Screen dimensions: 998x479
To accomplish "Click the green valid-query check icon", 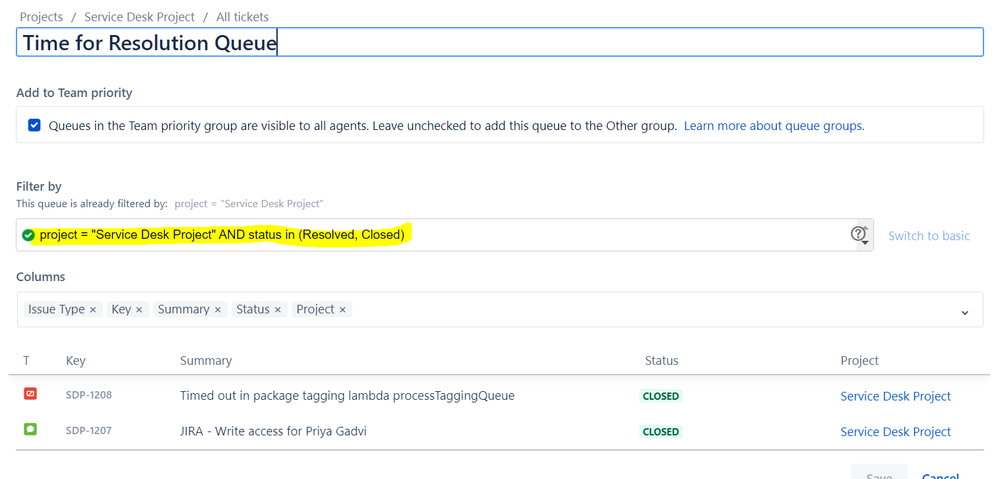I will (28, 235).
